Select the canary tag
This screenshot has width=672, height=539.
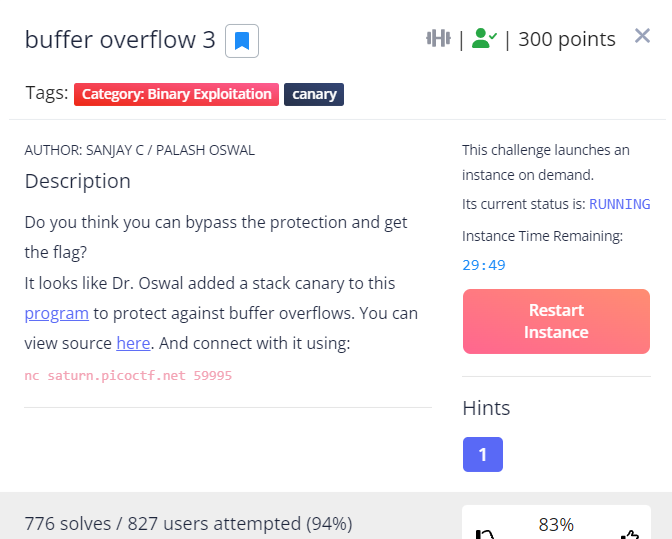(314, 94)
